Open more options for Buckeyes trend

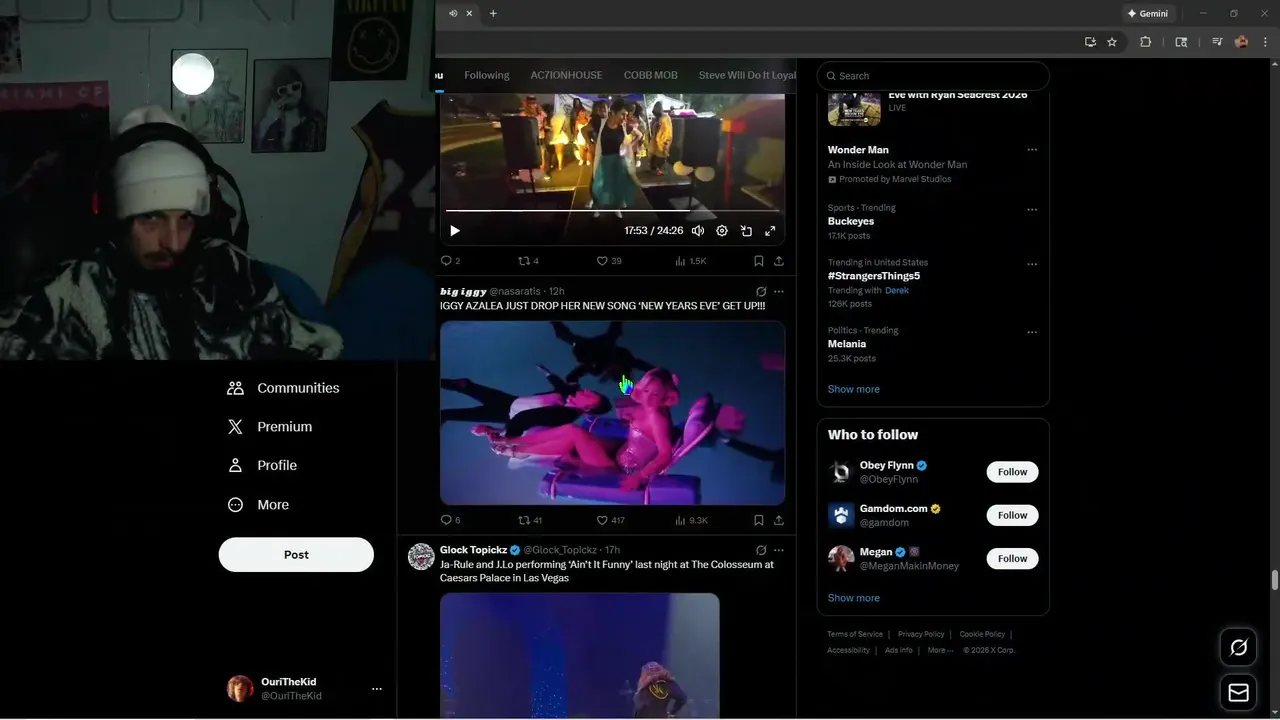point(1032,210)
